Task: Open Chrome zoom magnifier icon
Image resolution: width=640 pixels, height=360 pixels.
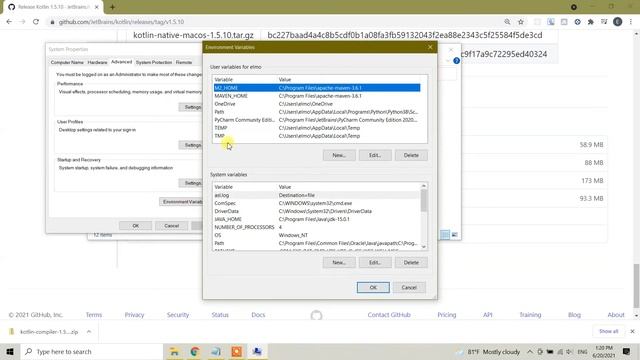Action: click(x=507, y=22)
